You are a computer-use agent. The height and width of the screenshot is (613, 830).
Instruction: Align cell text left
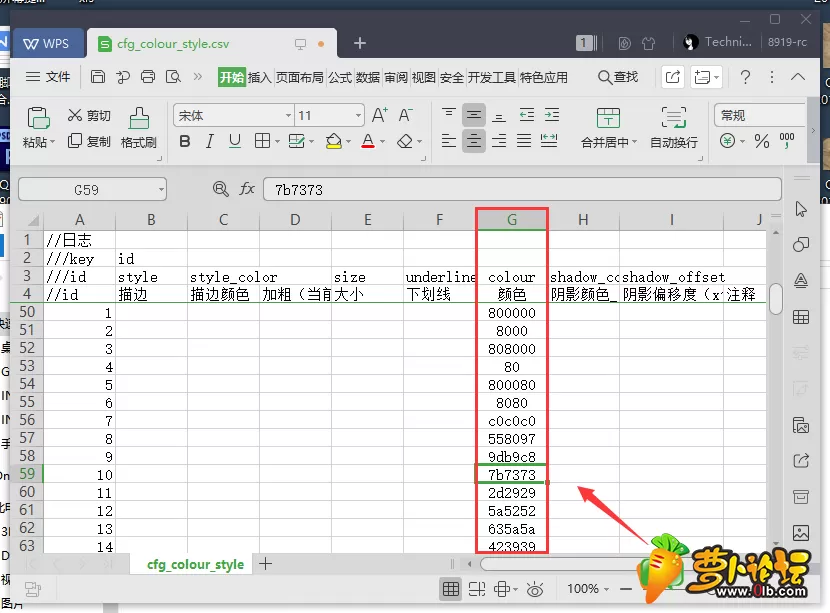coord(448,141)
